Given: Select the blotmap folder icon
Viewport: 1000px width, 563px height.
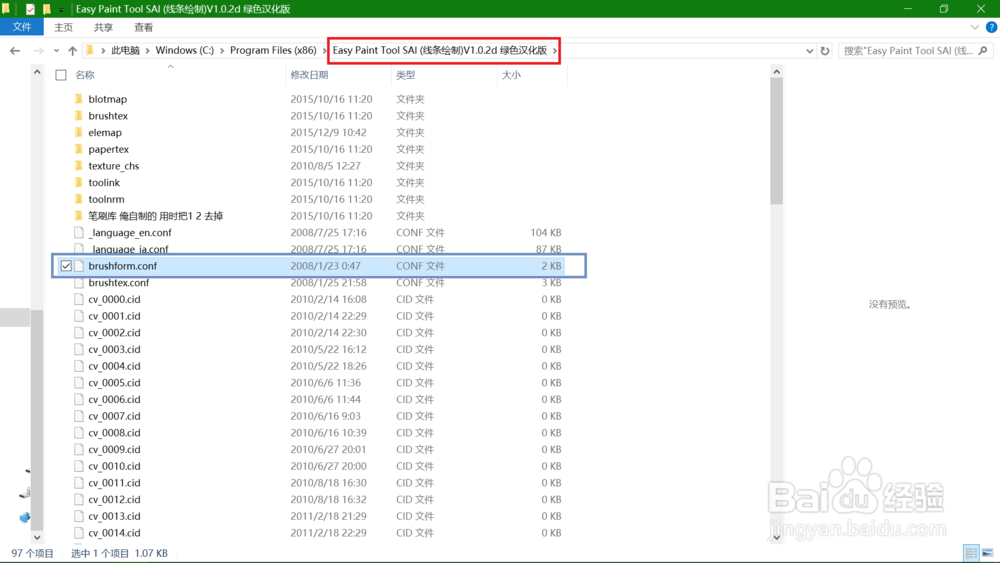Looking at the screenshot, I should [78, 99].
